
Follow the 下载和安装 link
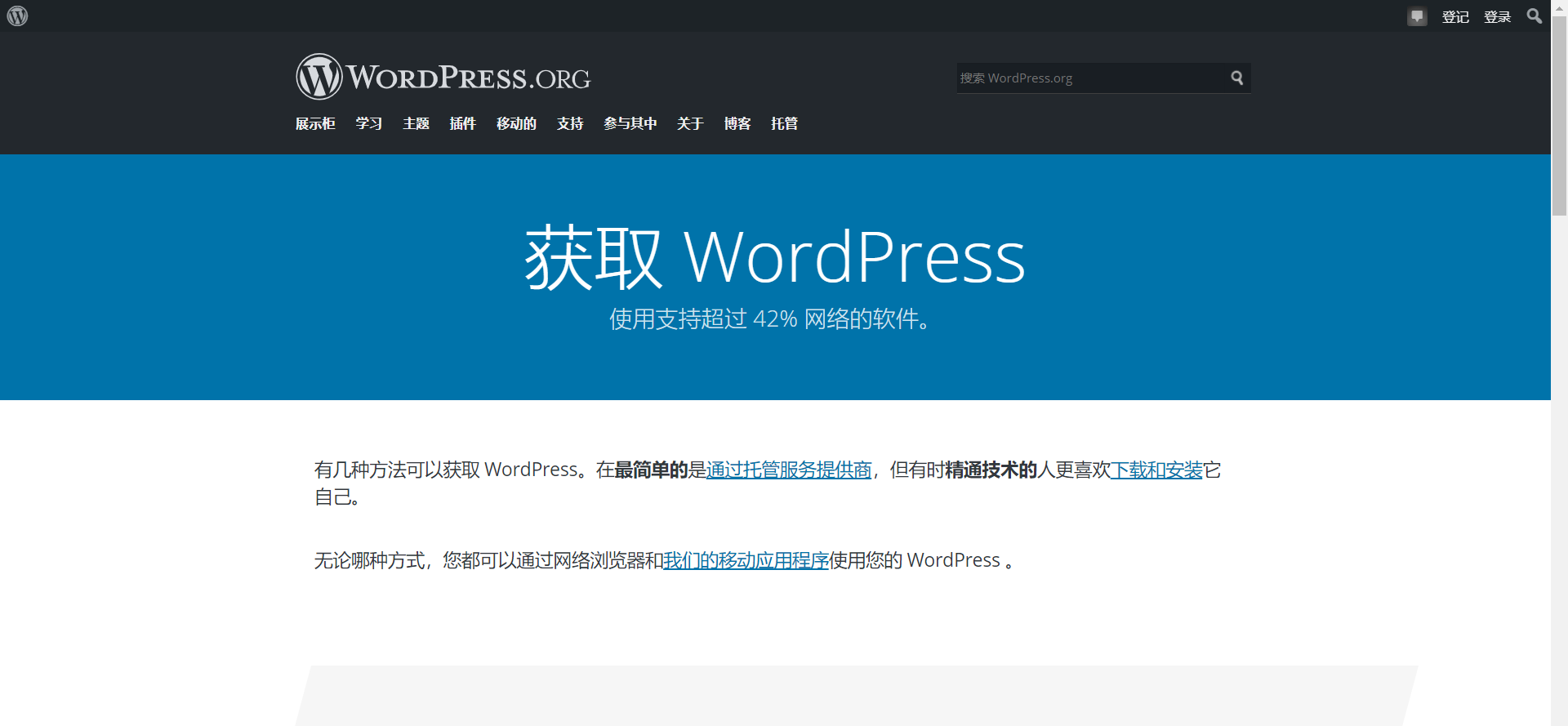coord(1157,470)
